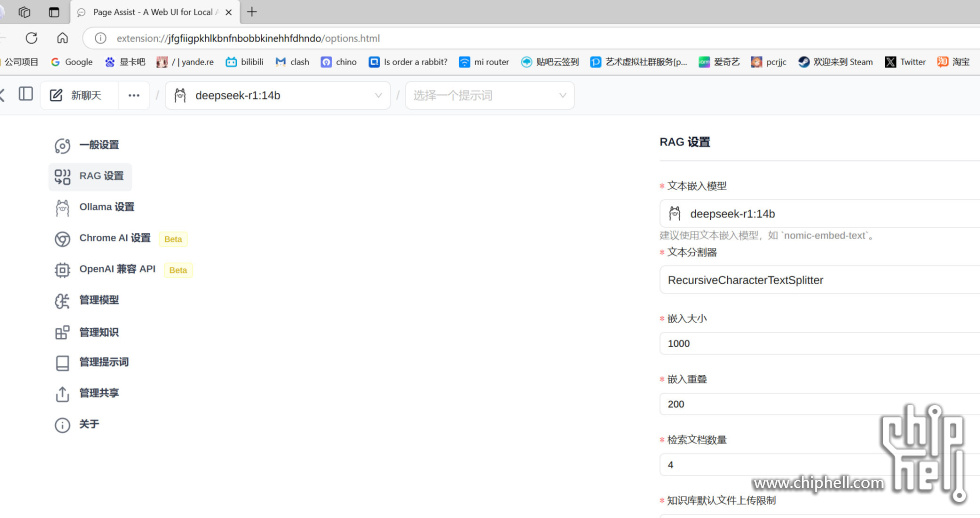Open the Google bookmark
The height and width of the screenshot is (518, 980).
[x=72, y=62]
